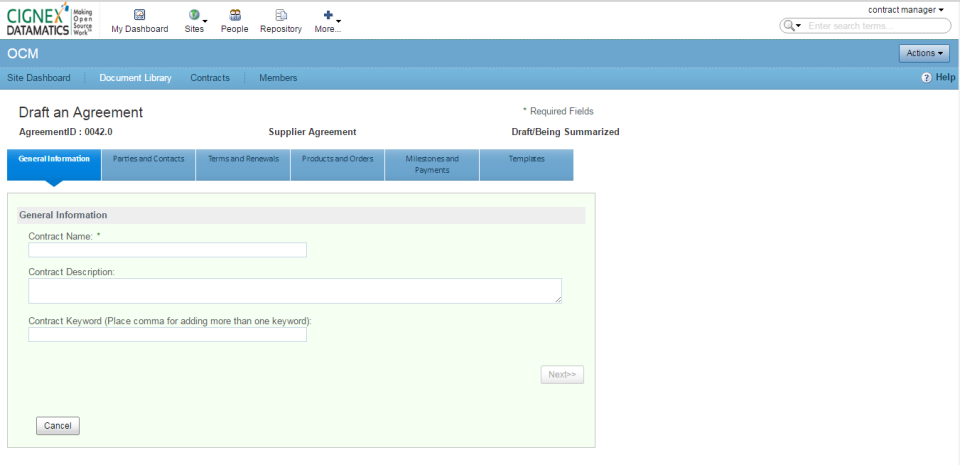
Task: Focus the Contract Name field
Action: (167, 250)
